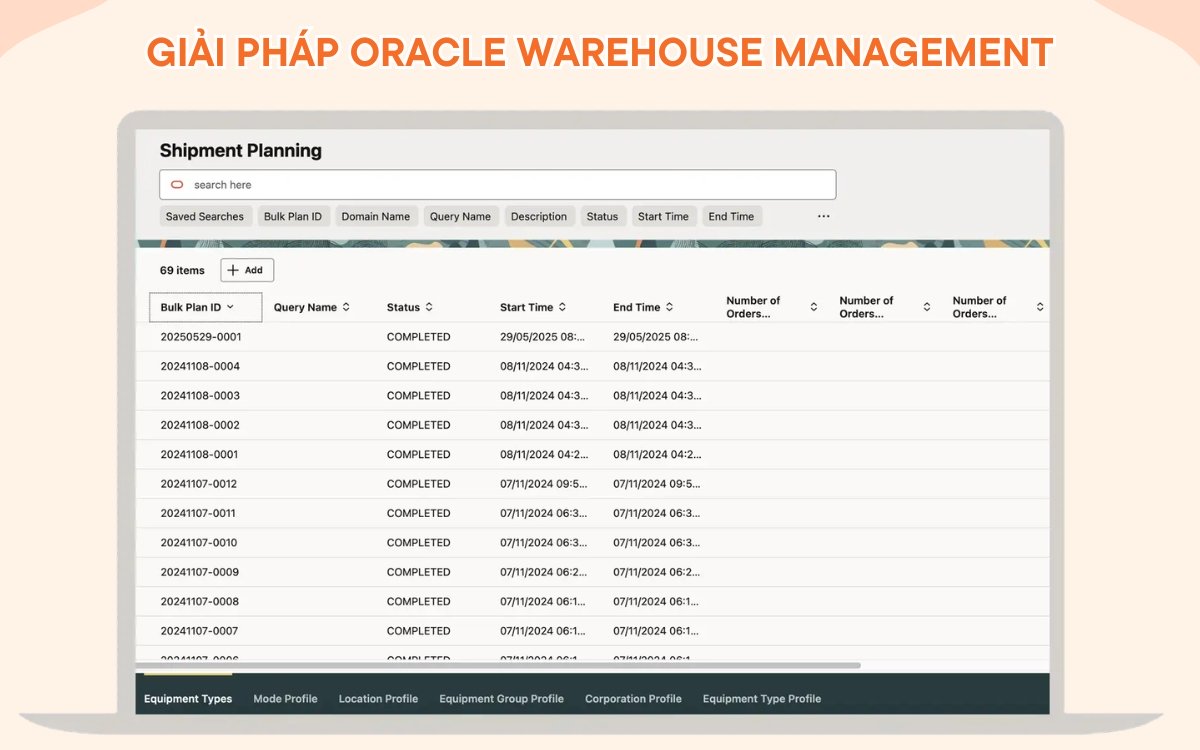Select the Saved Searches filter chip
Image resolution: width=1200 pixels, height=750 pixels.
point(205,216)
